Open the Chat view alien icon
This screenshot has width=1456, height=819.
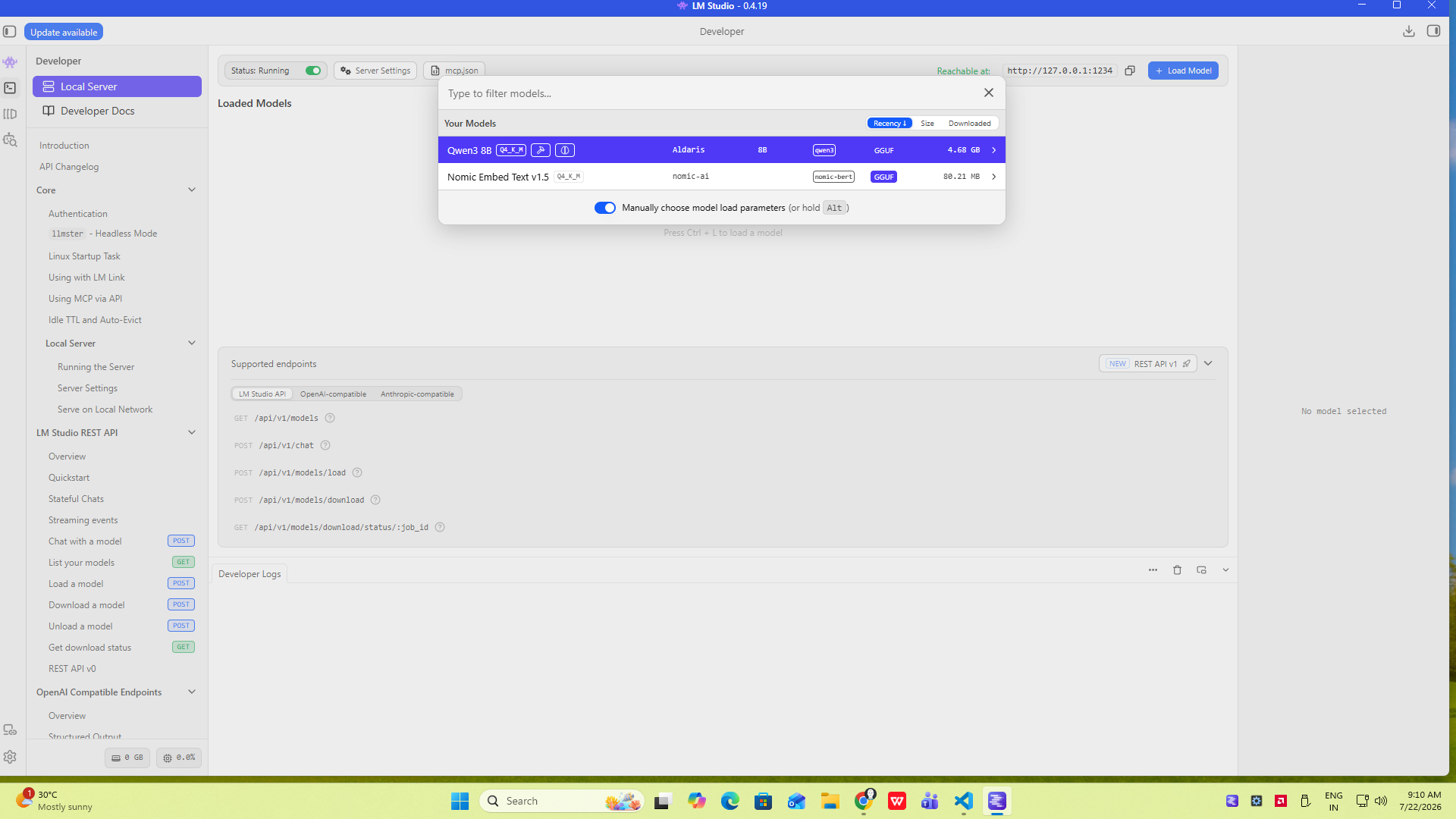10,62
